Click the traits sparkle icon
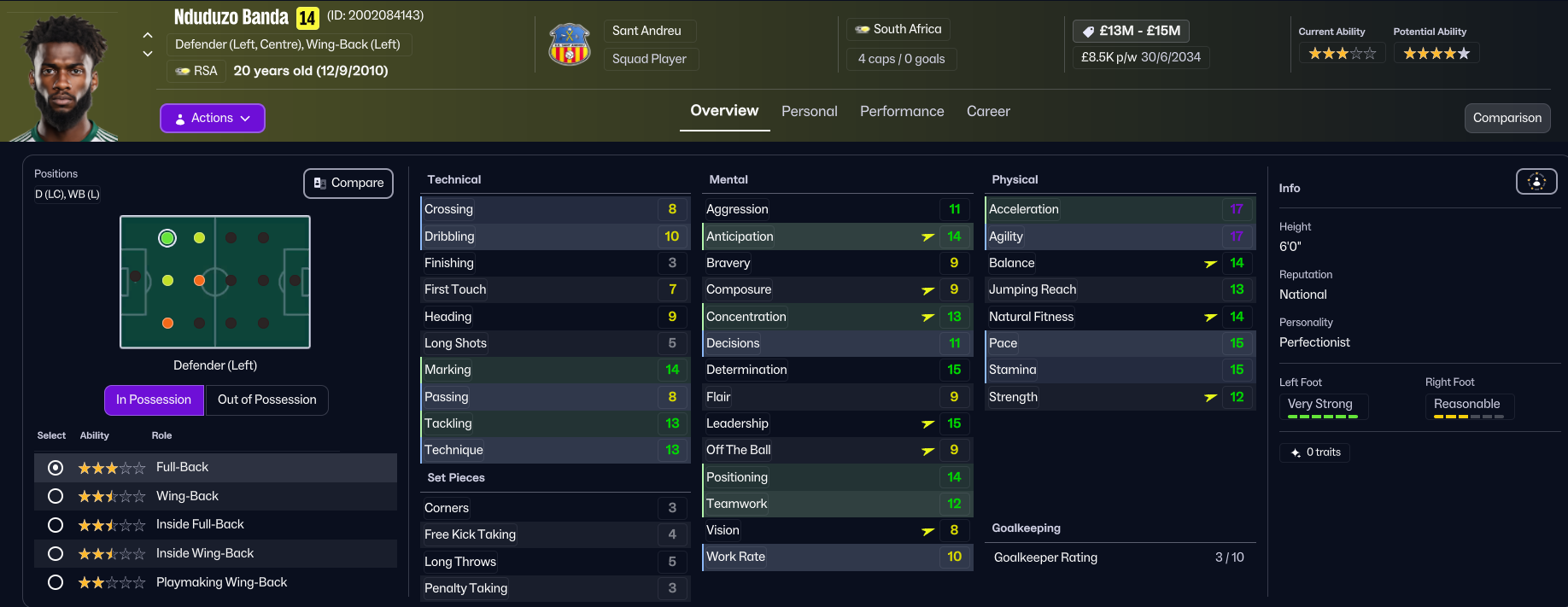 pos(1296,452)
